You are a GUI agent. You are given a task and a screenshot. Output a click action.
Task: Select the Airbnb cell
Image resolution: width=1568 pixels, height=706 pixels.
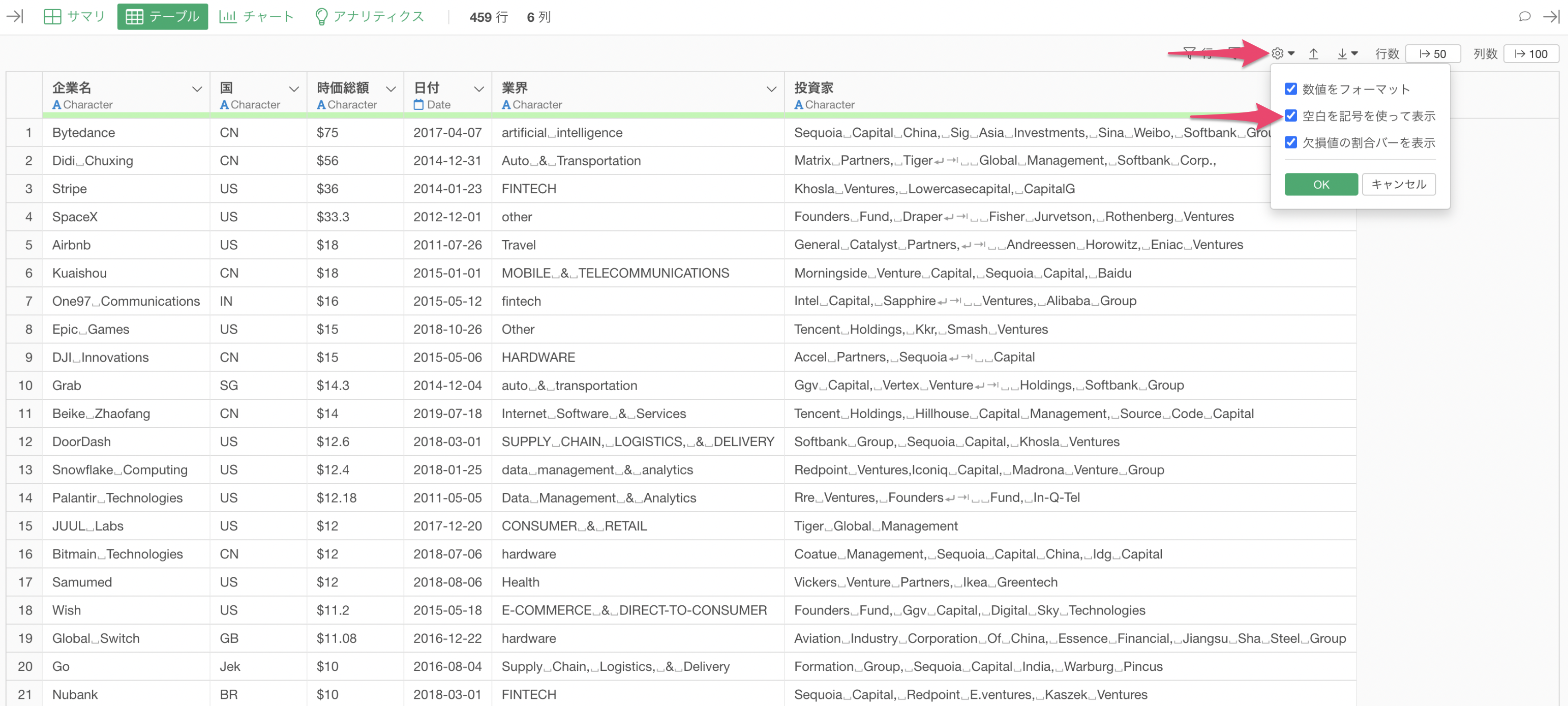[x=126, y=244]
